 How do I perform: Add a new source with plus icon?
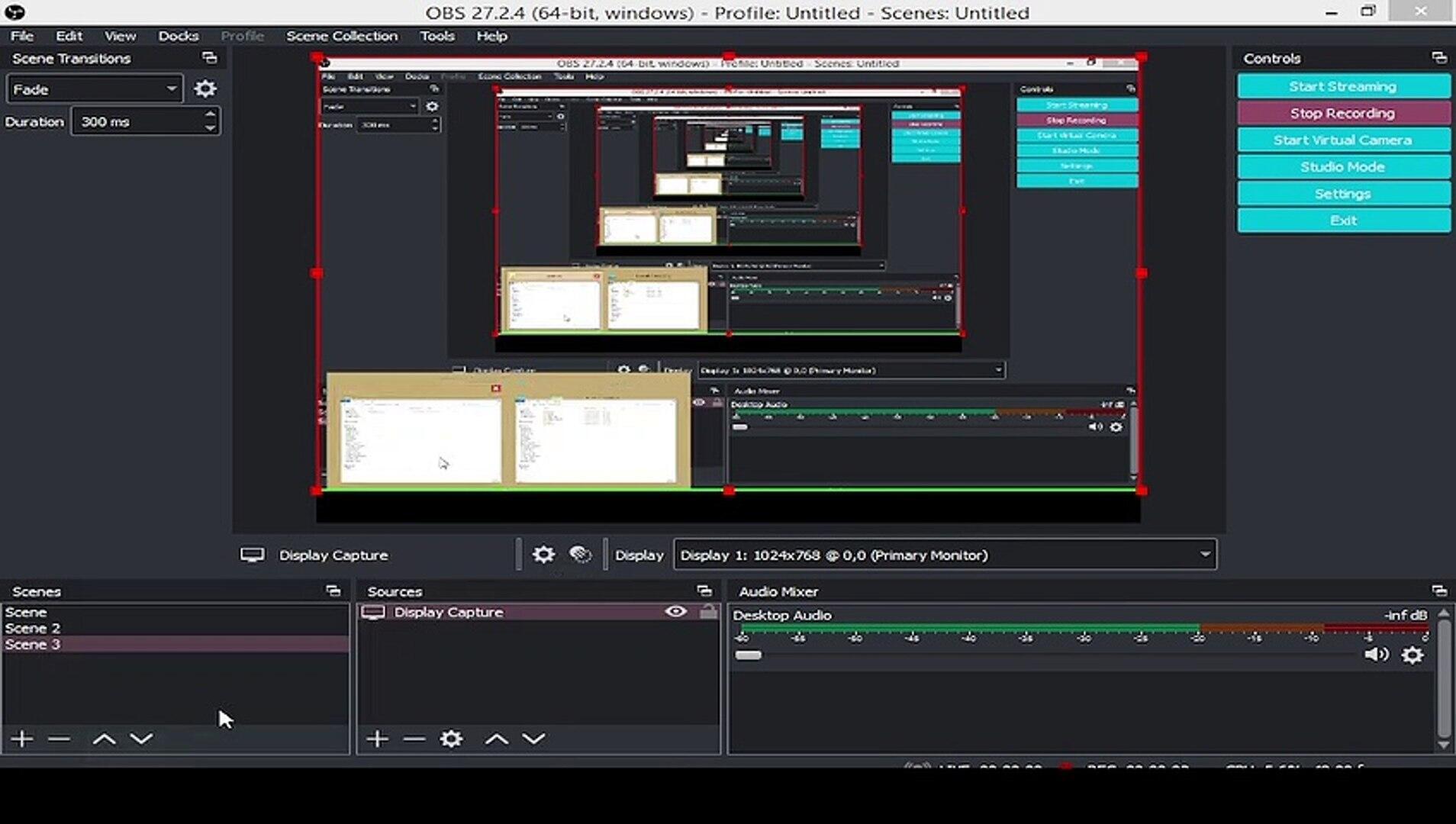coord(377,739)
